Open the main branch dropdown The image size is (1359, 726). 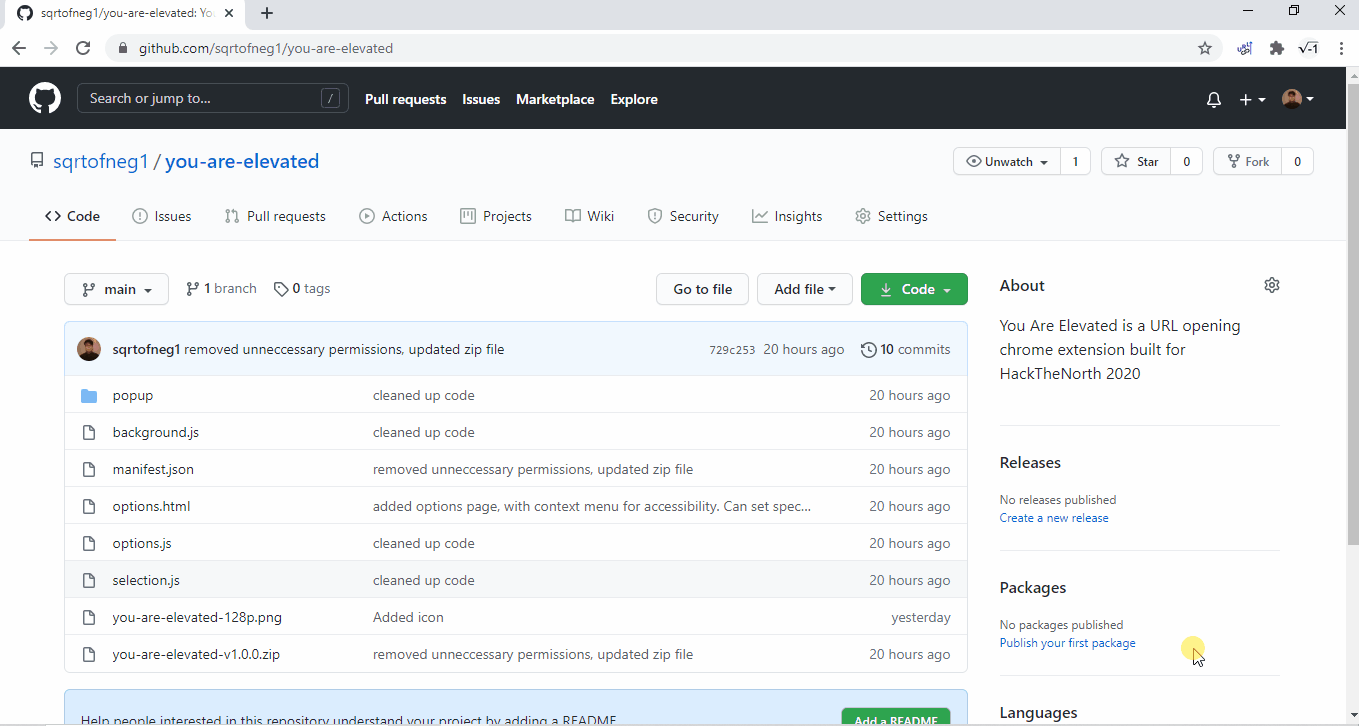pyautogui.click(x=116, y=289)
